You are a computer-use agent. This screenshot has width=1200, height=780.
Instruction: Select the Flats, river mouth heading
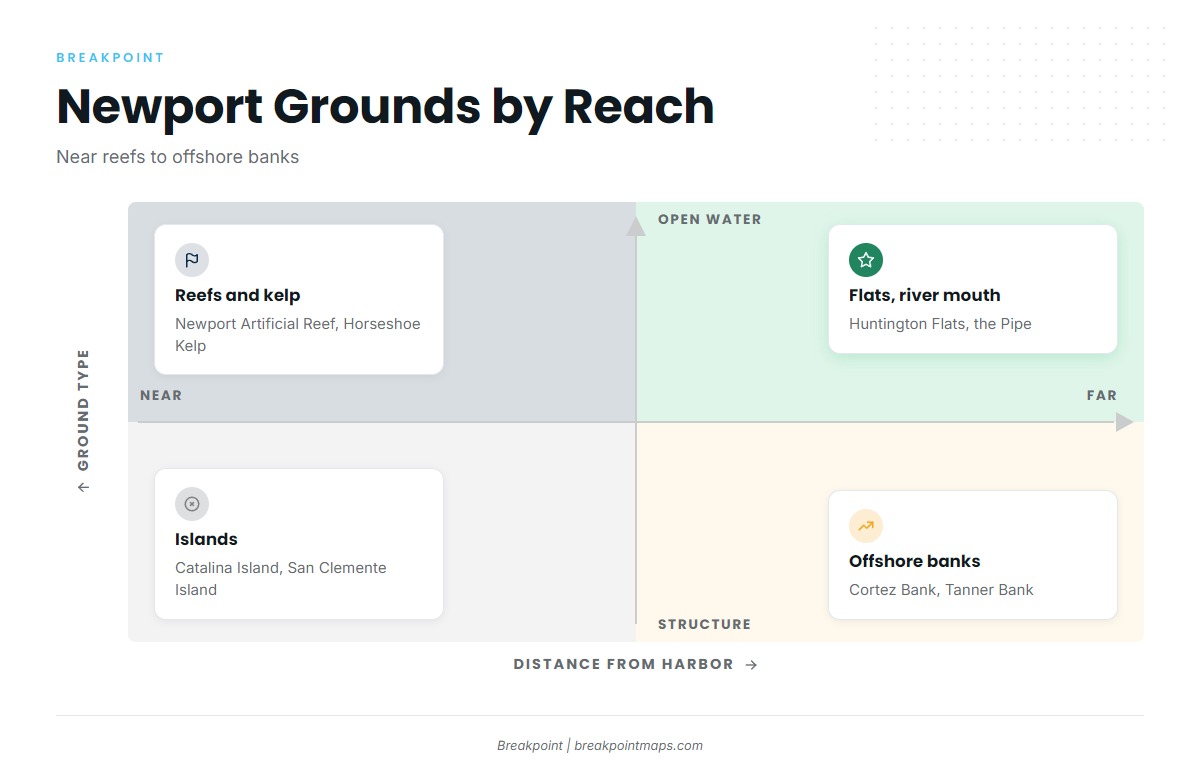point(925,295)
